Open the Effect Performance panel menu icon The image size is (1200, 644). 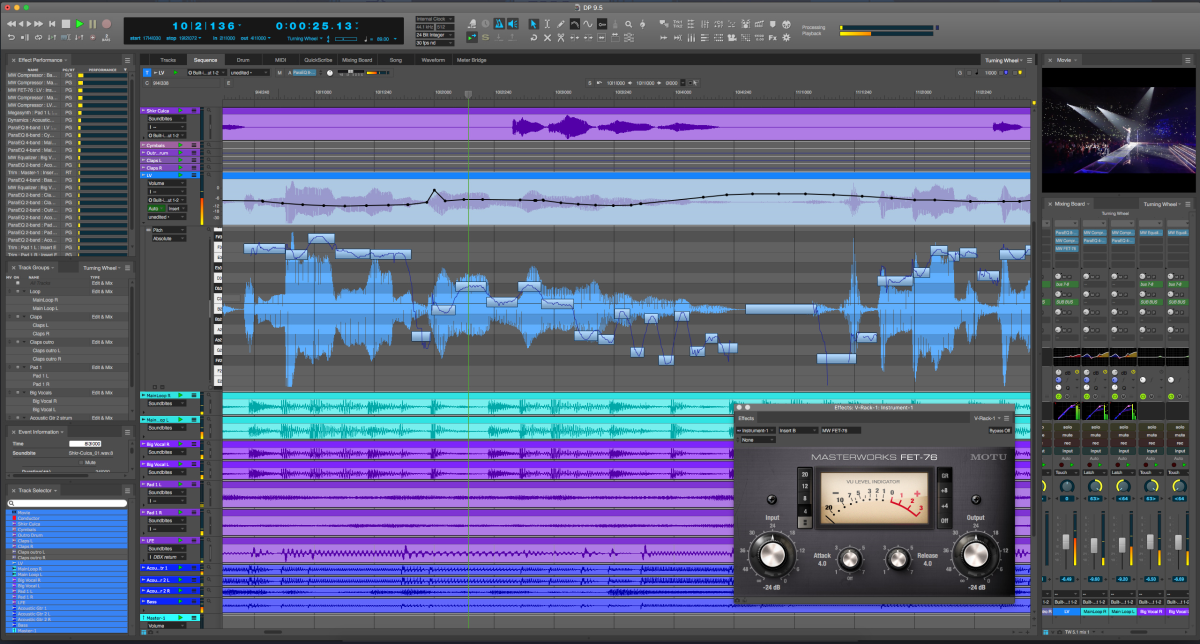(x=127, y=60)
